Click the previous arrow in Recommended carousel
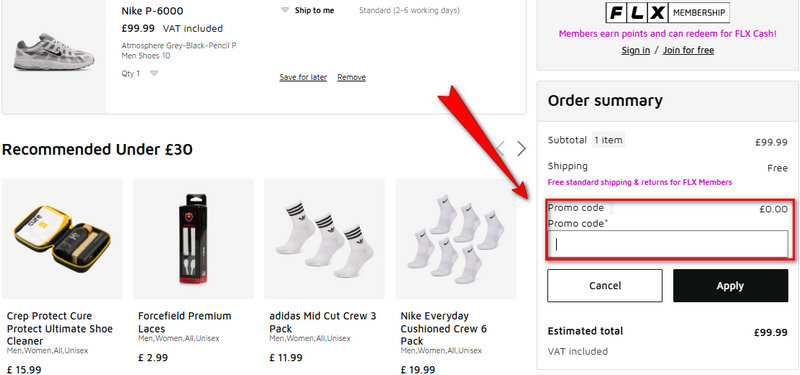This screenshot has height=375, width=800. [501, 148]
